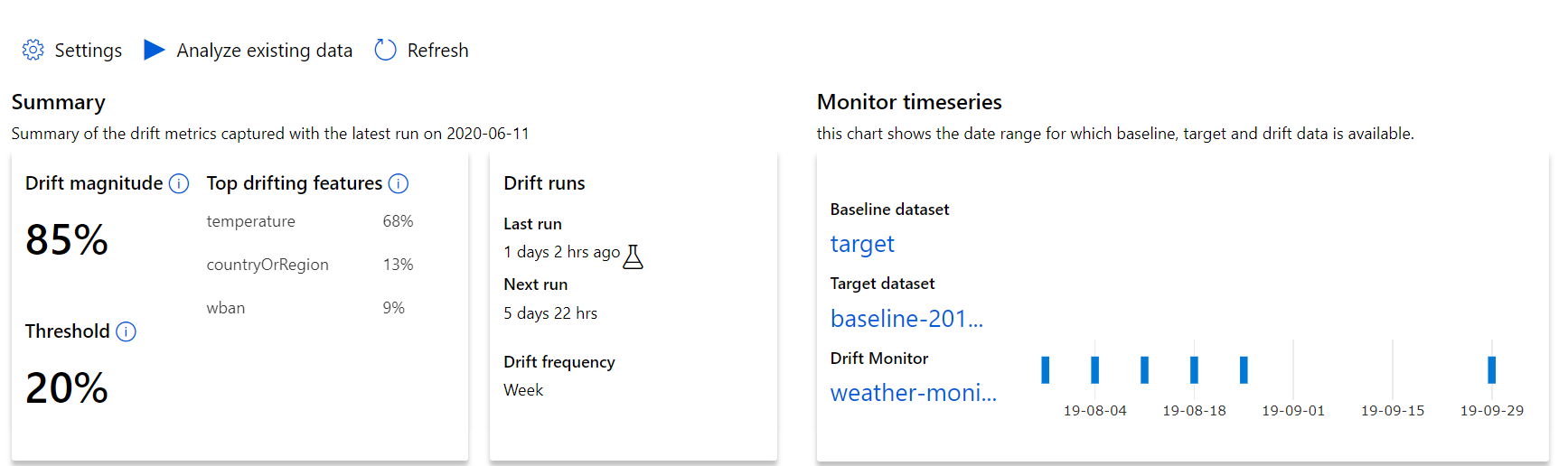This screenshot has height=466, width=1568.
Task: Run Analyze existing data
Action: 264,51
